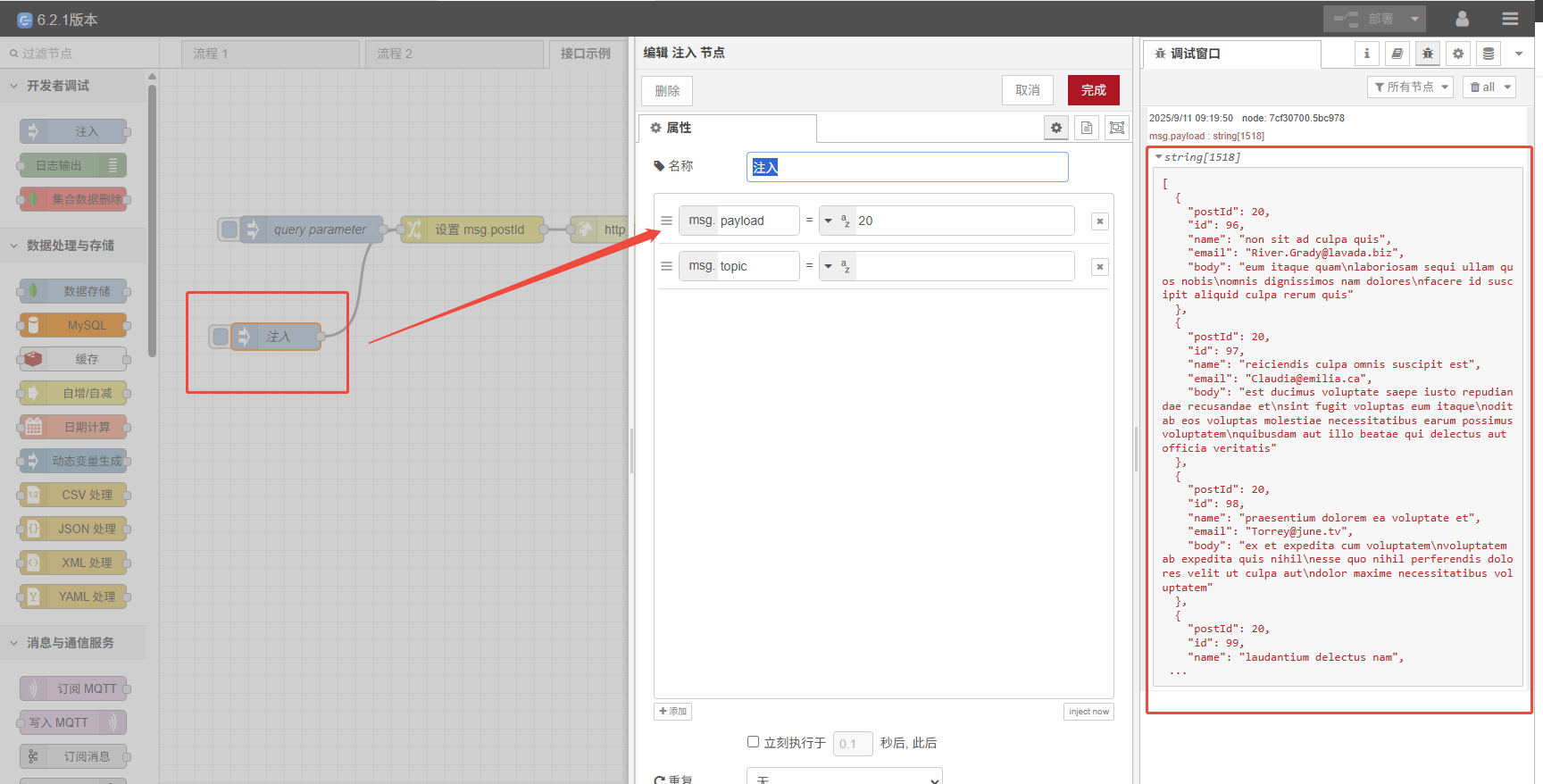Collapse the string[1518] debug message
Screen dimensions: 1543x784
[1159, 157]
